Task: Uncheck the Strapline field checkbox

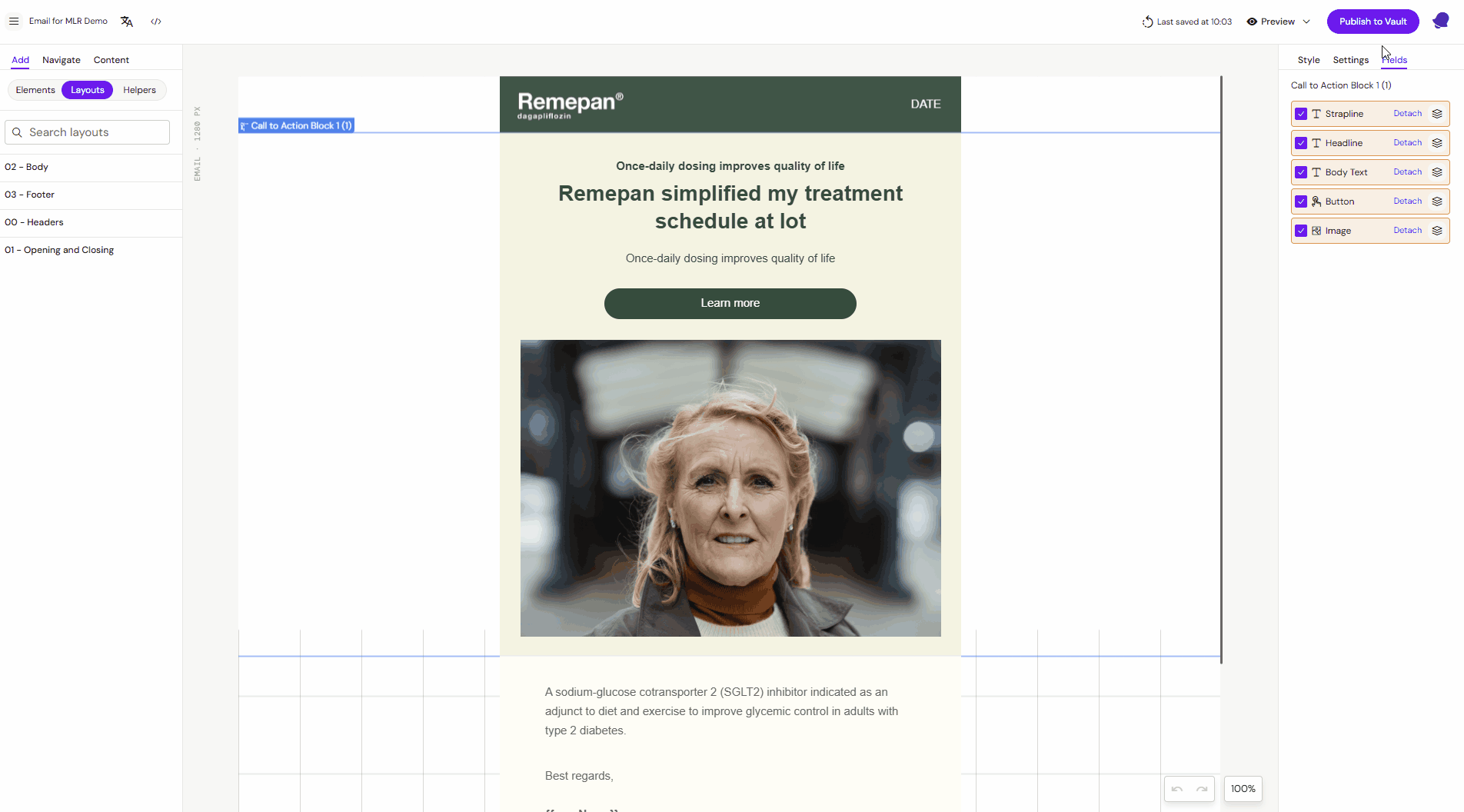Action: click(x=1301, y=114)
